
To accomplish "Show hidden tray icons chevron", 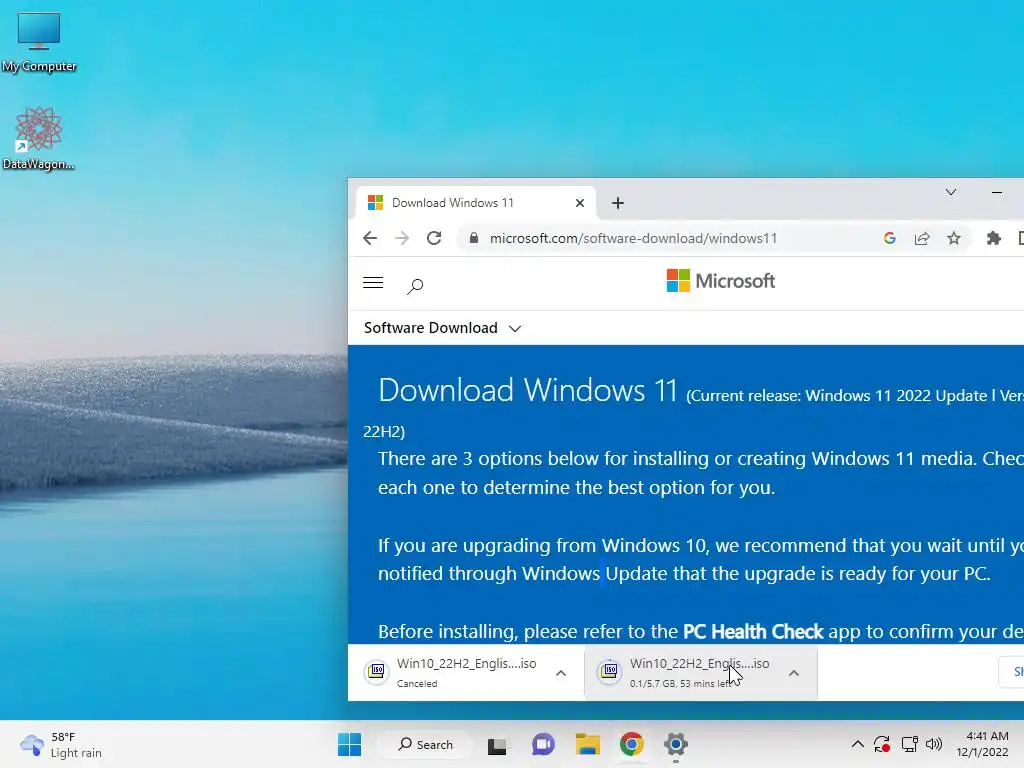I will coord(857,744).
